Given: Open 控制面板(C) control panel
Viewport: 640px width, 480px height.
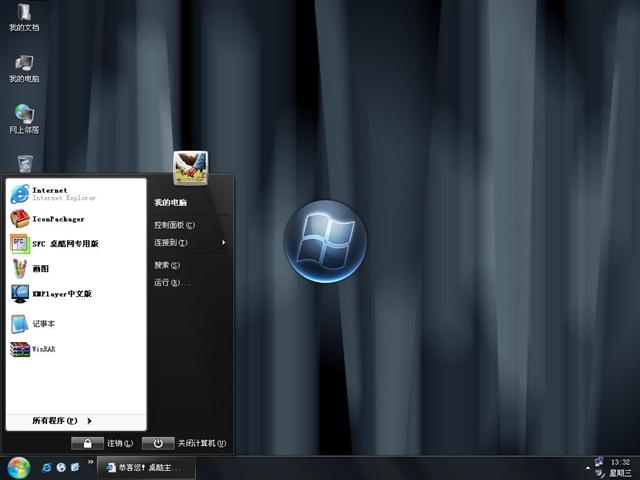Looking at the screenshot, I should coord(174,225).
